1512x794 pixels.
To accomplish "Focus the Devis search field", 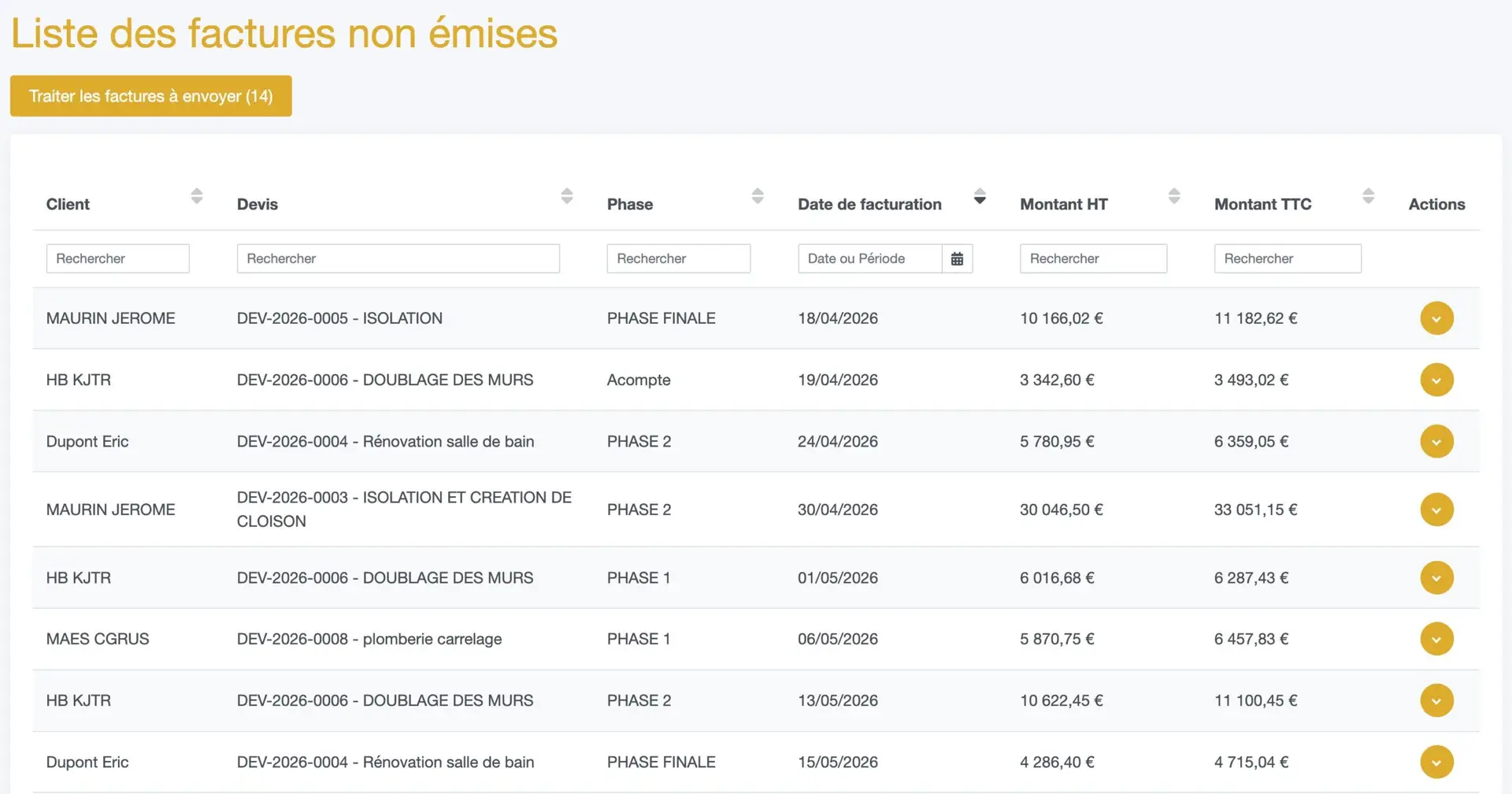I will pos(398,258).
